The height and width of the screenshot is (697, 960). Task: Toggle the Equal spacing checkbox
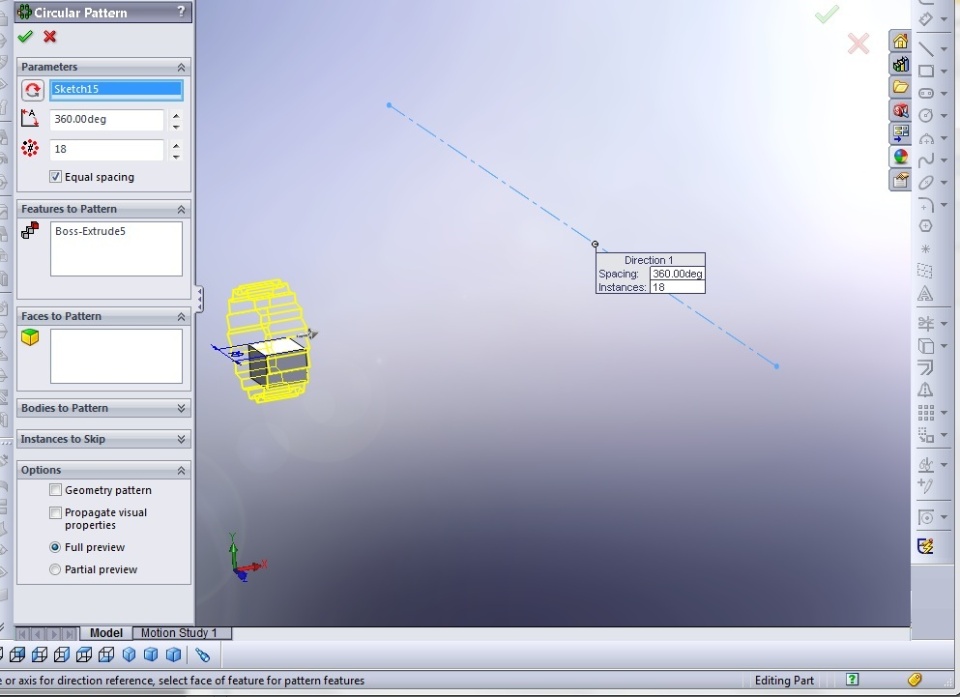[55, 177]
